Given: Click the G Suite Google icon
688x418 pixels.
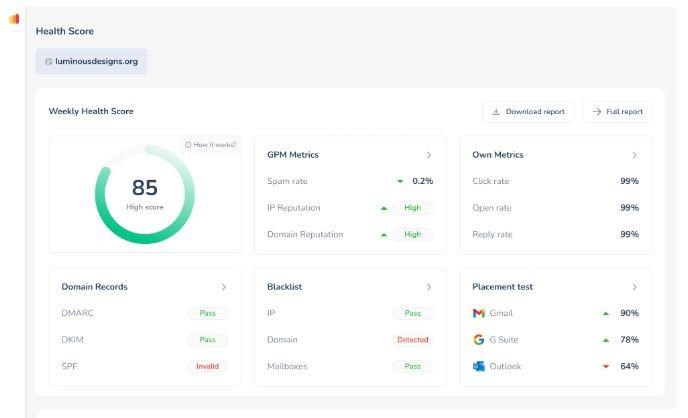Looking at the screenshot, I should (478, 340).
